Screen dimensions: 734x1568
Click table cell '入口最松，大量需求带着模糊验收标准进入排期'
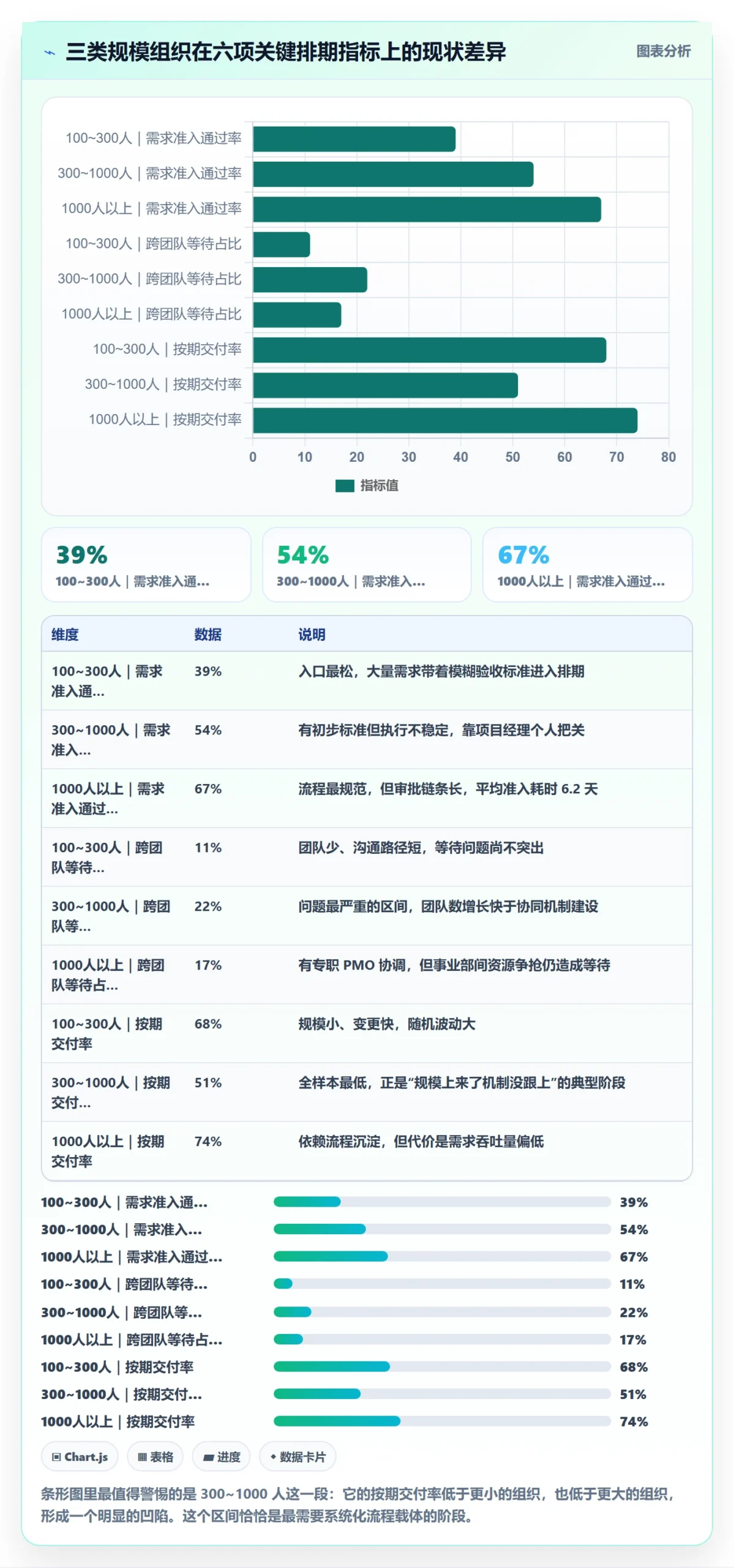click(441, 671)
